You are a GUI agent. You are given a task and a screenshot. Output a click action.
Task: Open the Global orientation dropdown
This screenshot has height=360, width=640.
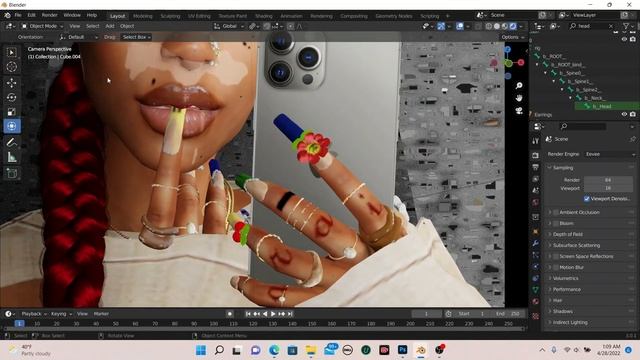[229, 26]
